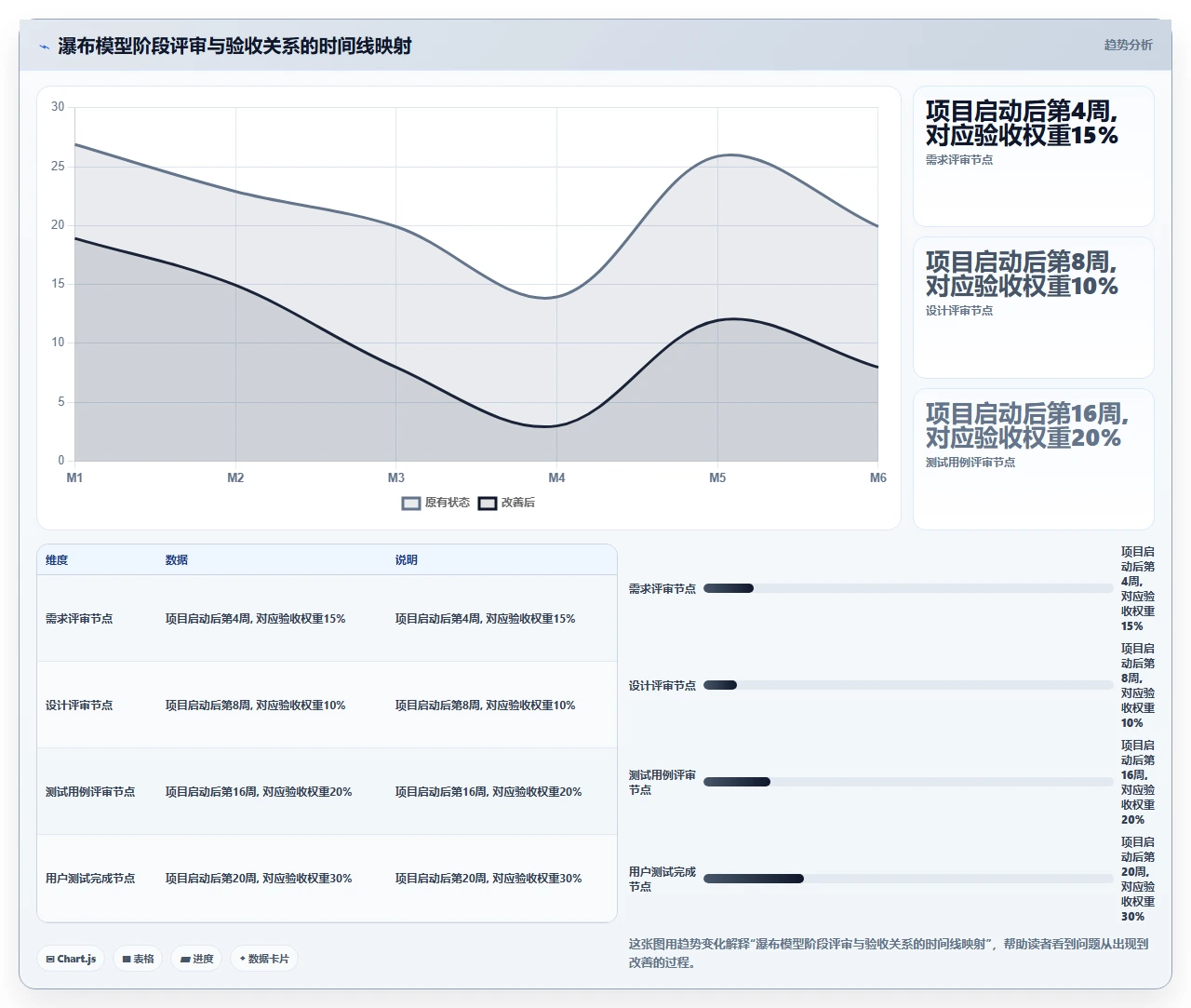Open the 第4周 验收权重15% data card
Viewport: 1191px width, 1008px height.
(1034, 156)
